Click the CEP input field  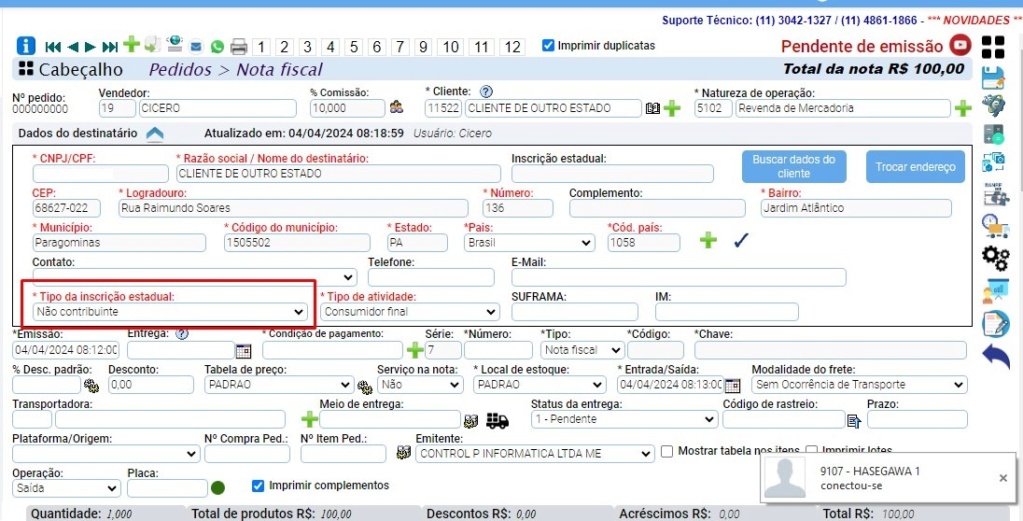click(x=67, y=208)
